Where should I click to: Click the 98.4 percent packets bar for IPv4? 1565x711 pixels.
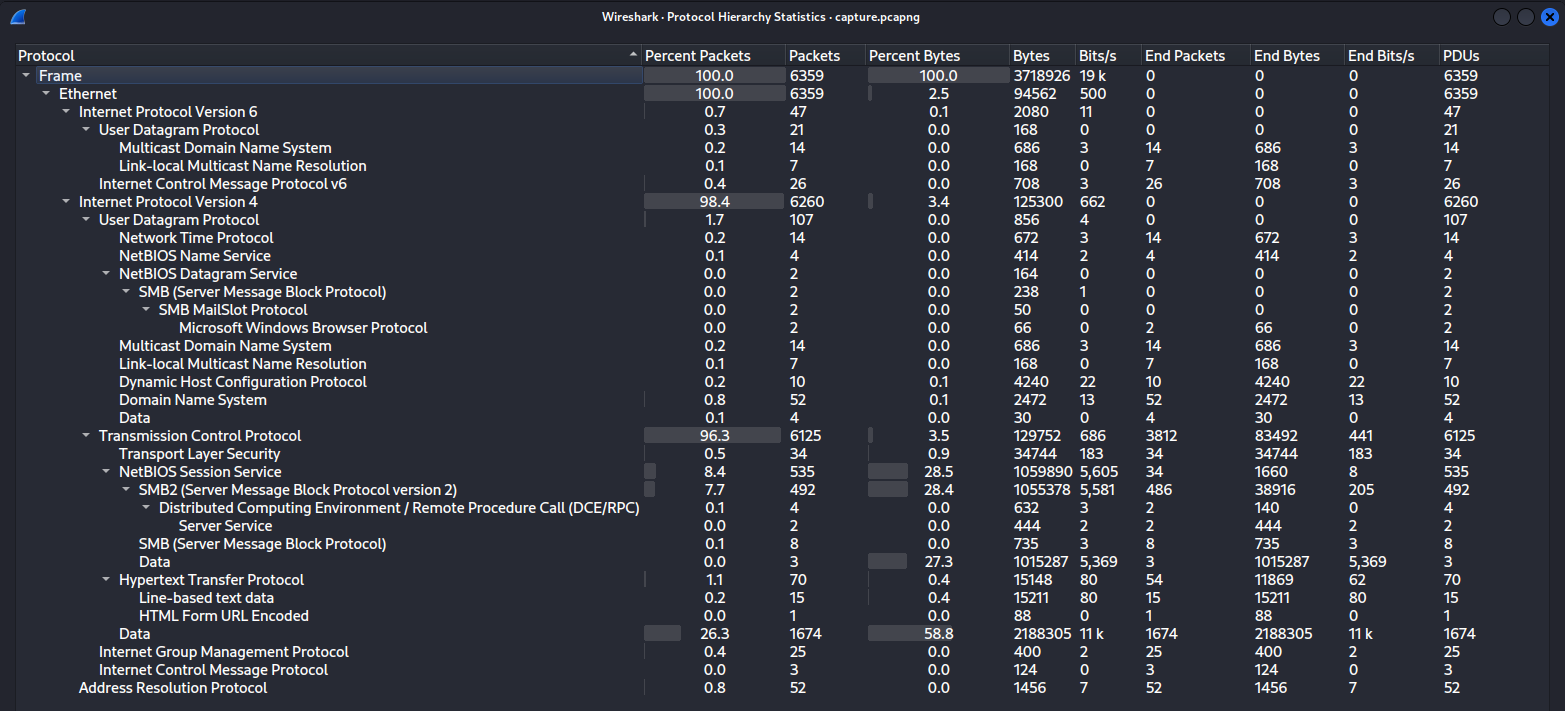(x=713, y=202)
